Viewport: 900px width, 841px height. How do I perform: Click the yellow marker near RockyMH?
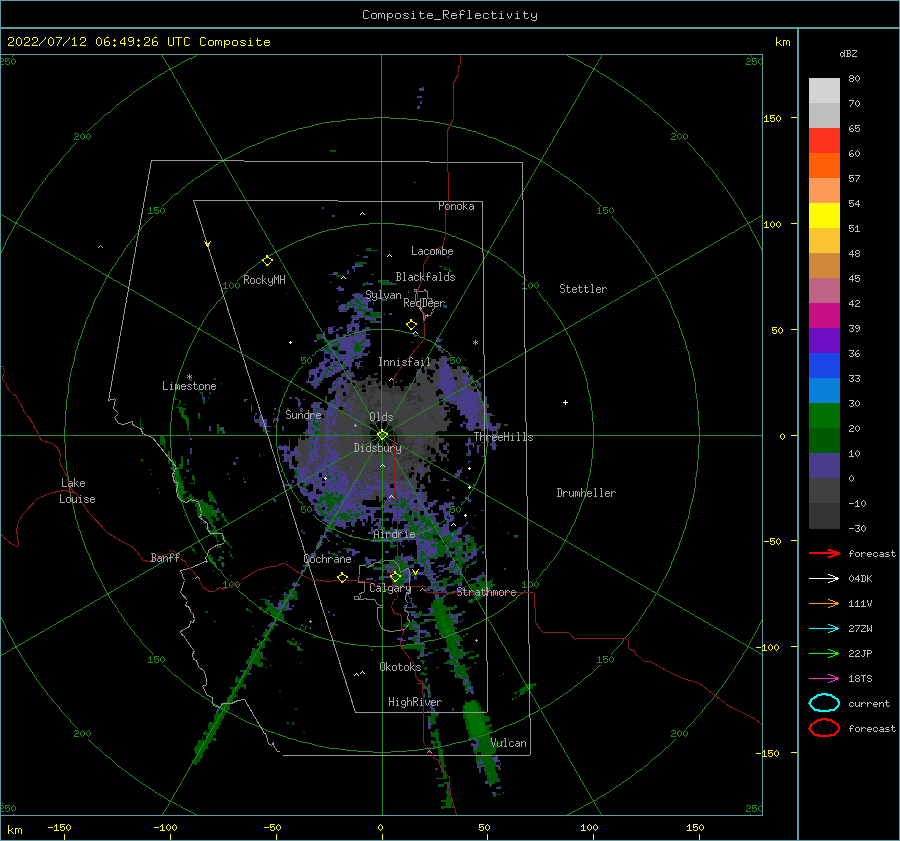(267, 261)
